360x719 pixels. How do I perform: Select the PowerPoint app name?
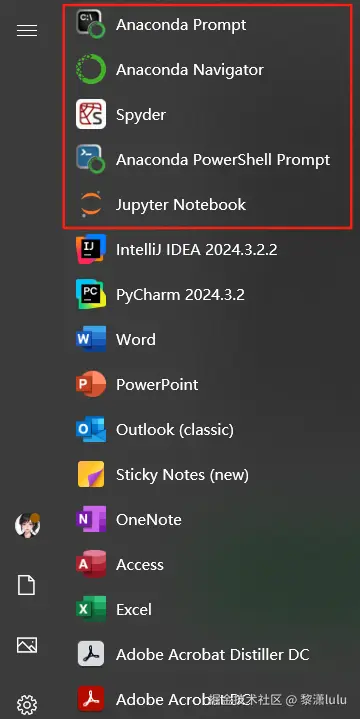pyautogui.click(x=157, y=384)
